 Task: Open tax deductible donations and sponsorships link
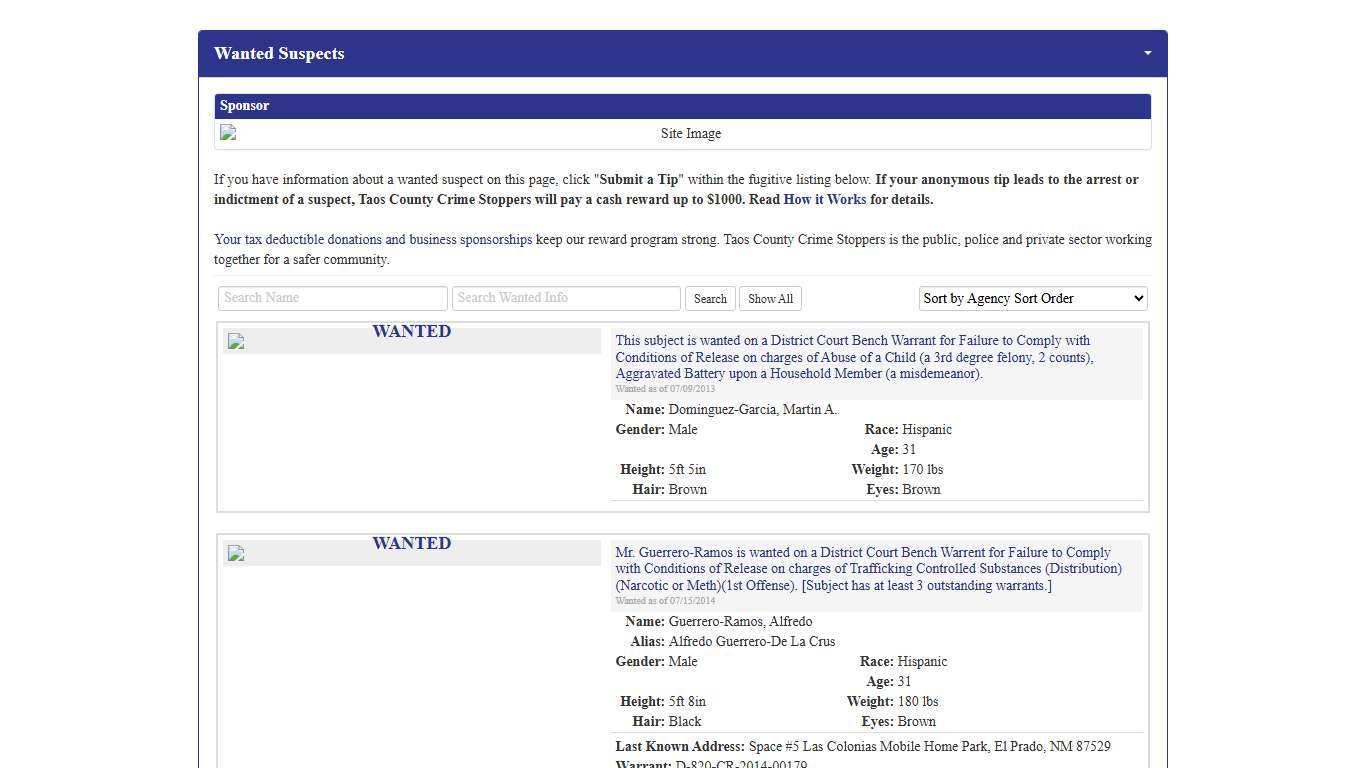click(373, 240)
